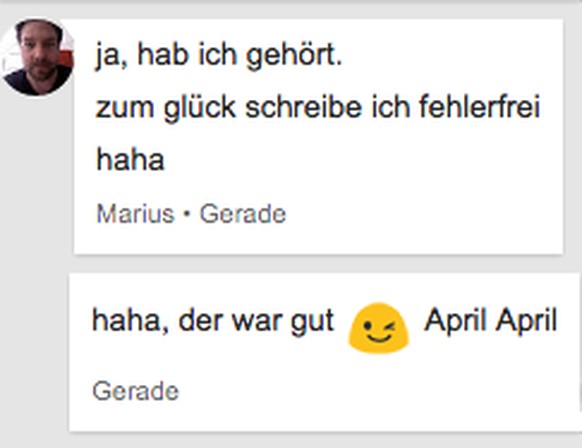582x448 pixels.
Task: Click the winking emoji in the reply
Action: pos(378,328)
